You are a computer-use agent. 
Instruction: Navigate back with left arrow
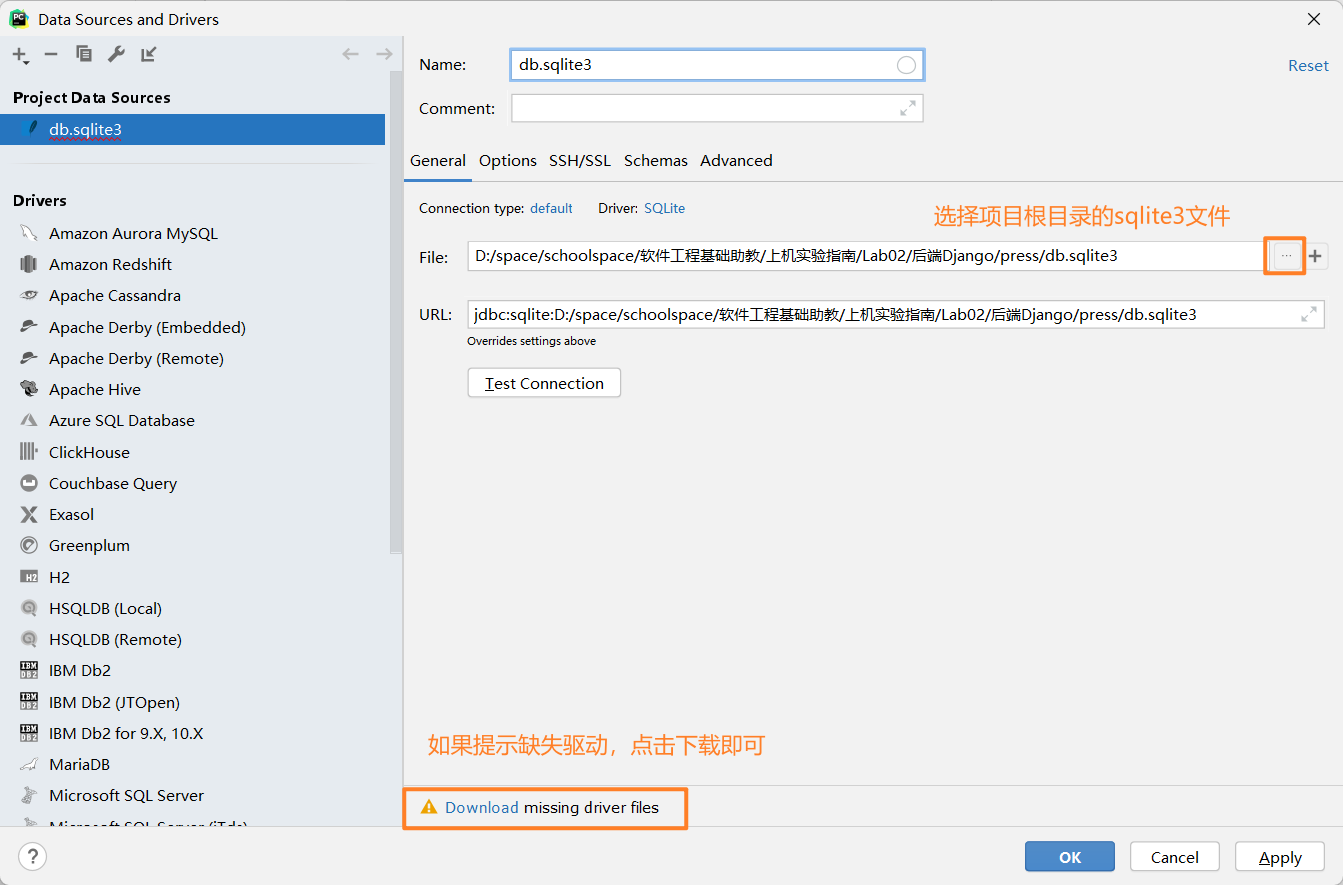(350, 54)
